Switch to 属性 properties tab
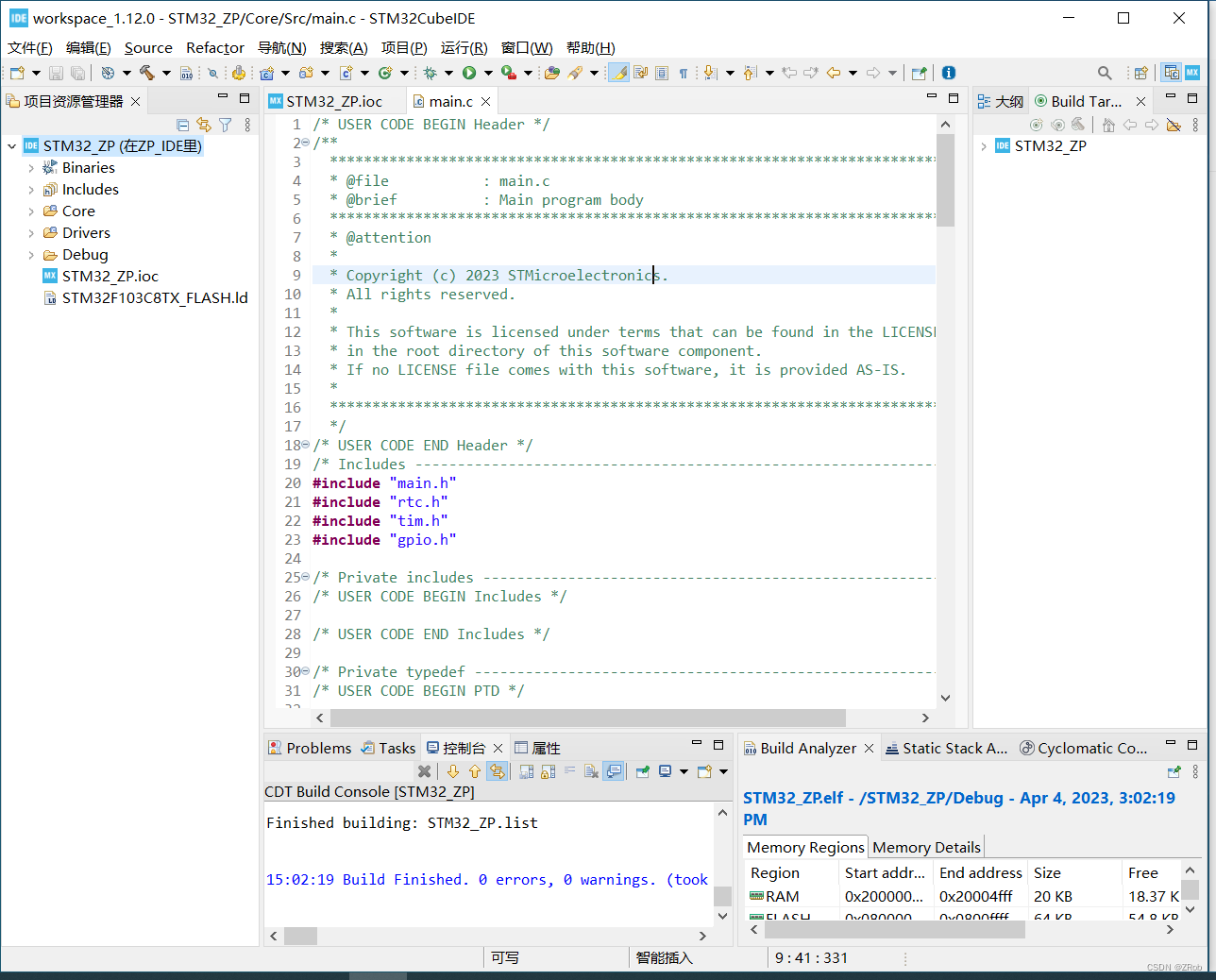Screen dimensions: 1216x980 pos(538,748)
